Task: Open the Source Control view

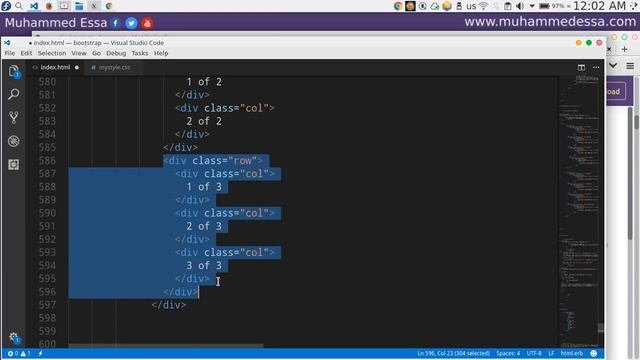Action: coord(13,118)
